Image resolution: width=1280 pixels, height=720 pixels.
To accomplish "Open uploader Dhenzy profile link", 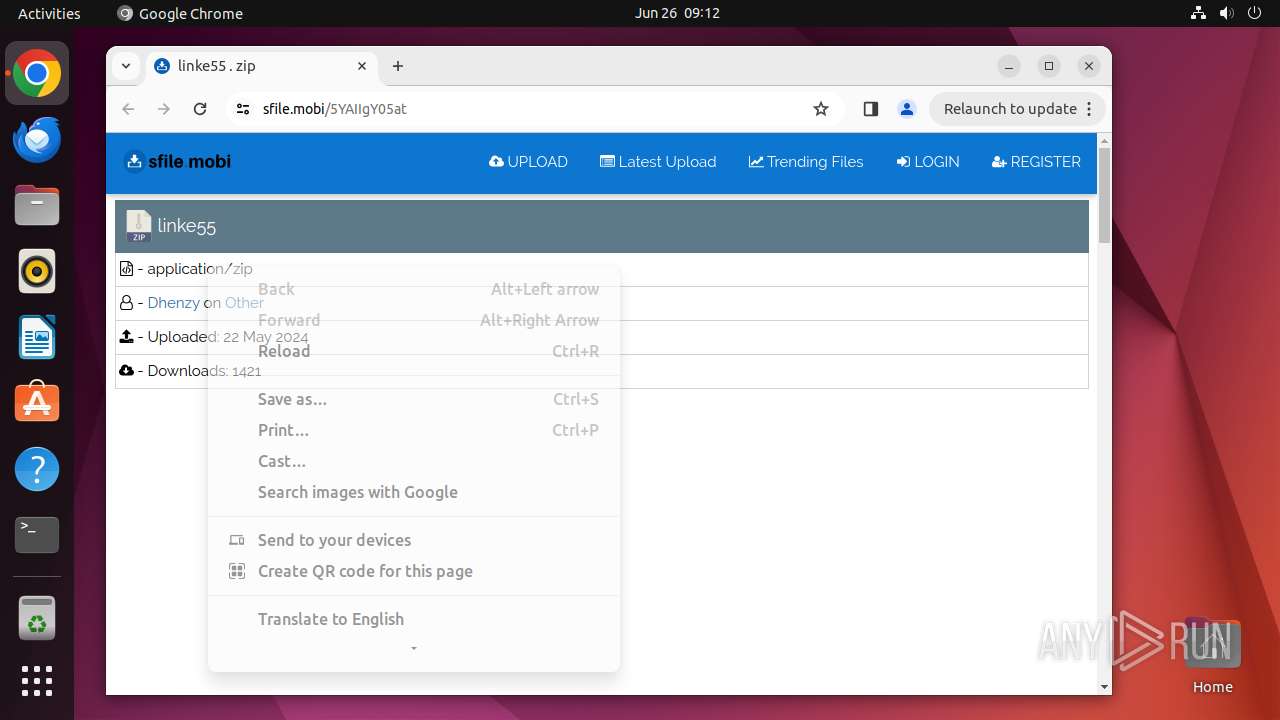I will (x=173, y=303).
